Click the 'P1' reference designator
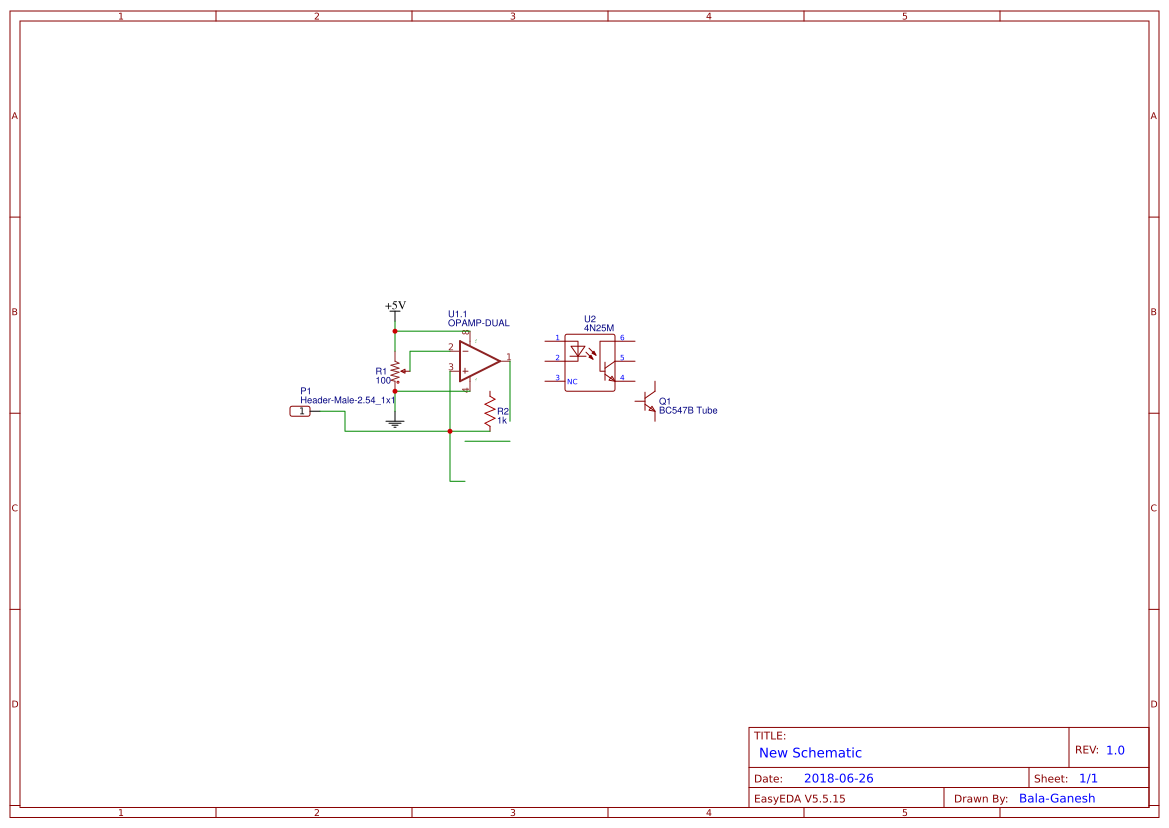 306,391
